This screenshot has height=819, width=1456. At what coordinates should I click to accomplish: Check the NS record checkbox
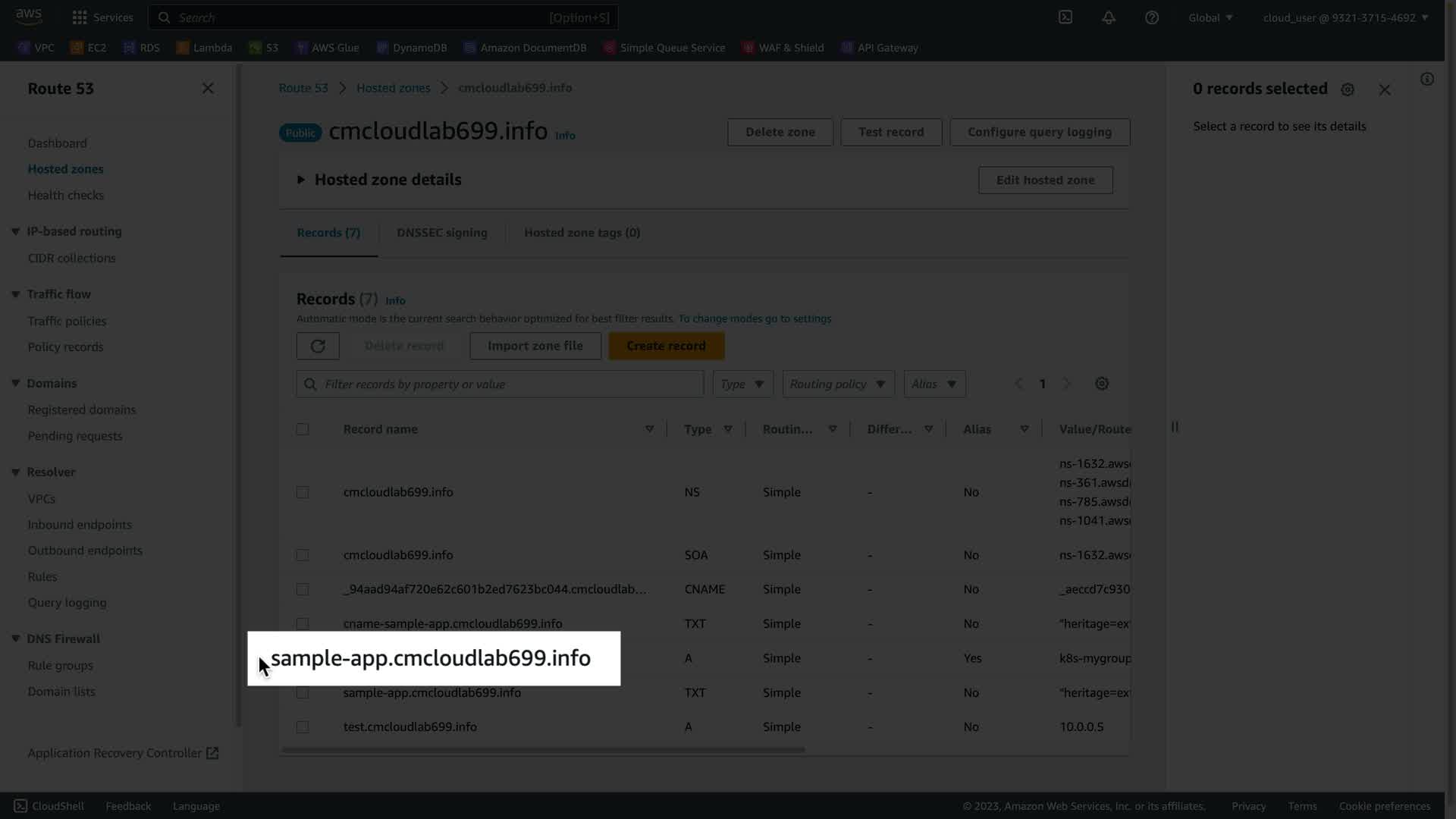click(303, 492)
